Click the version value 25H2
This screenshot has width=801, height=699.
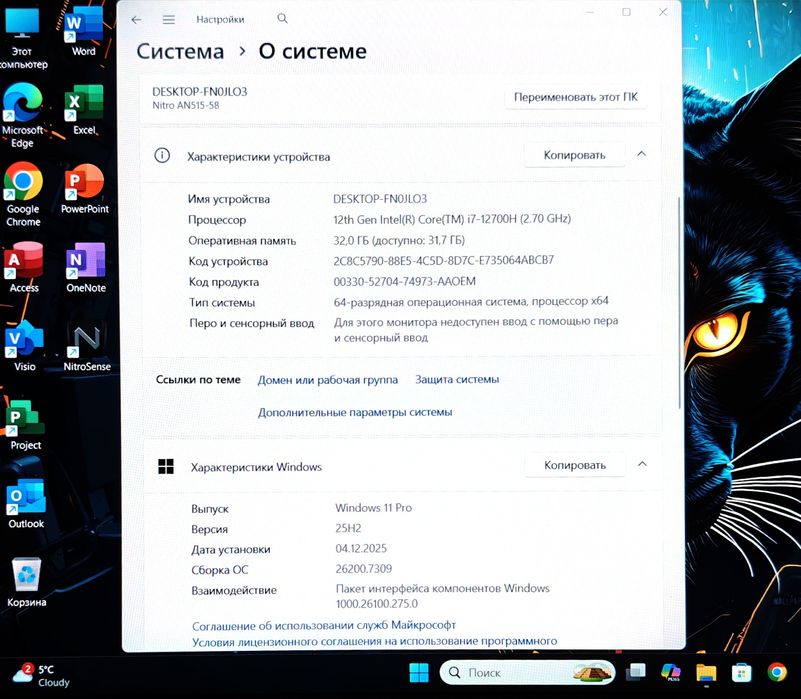click(x=348, y=528)
